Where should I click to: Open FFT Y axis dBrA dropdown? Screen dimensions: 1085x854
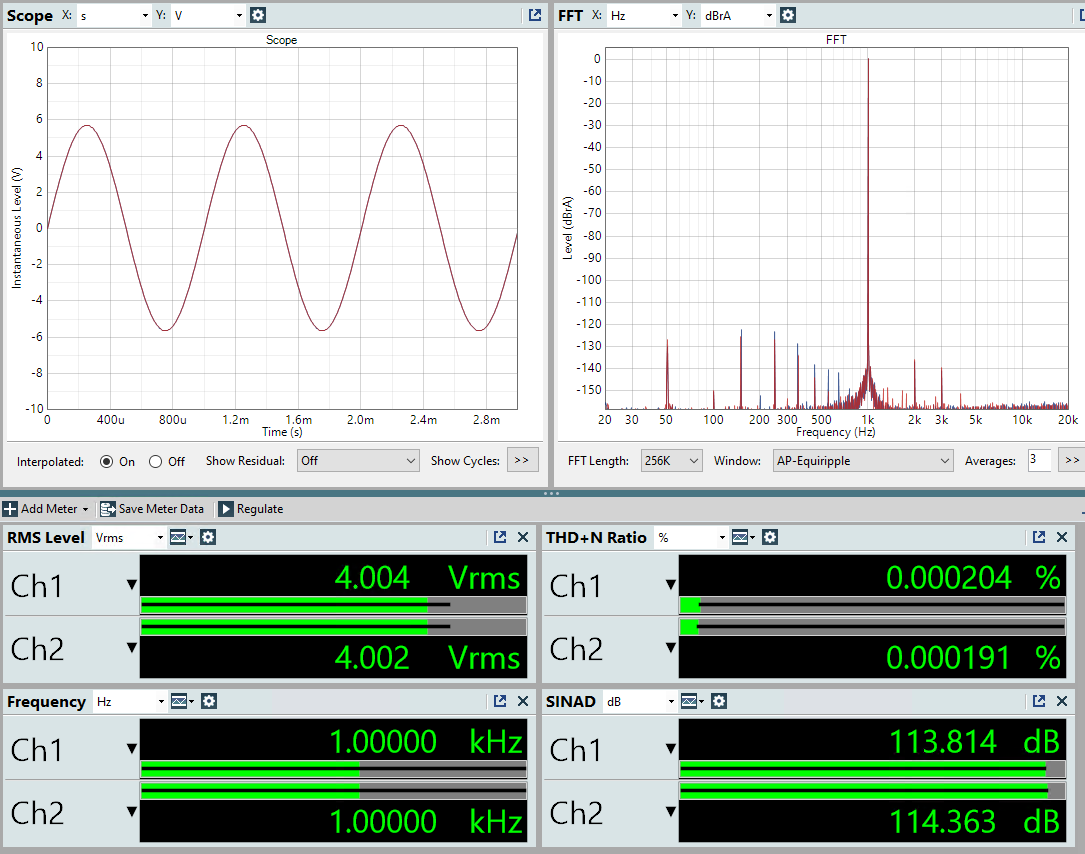[738, 15]
